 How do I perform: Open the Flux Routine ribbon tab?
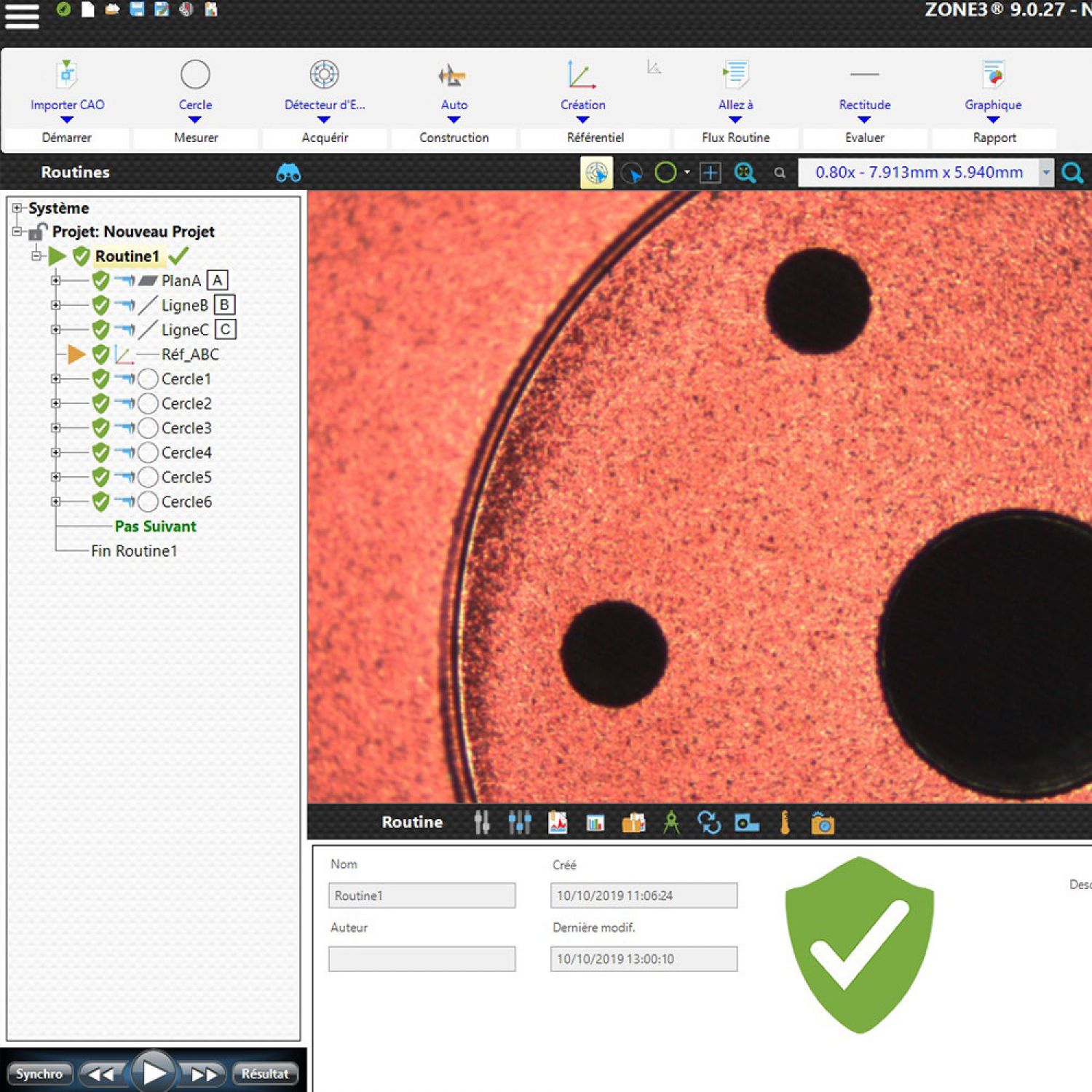pyautogui.click(x=735, y=138)
